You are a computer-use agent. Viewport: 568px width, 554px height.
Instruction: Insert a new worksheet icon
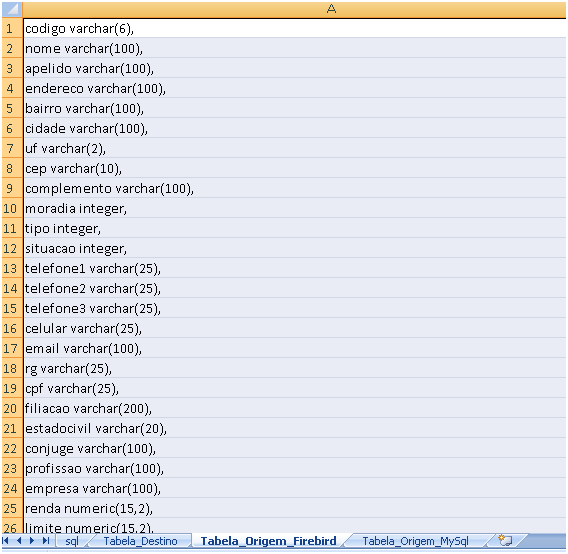[505, 540]
